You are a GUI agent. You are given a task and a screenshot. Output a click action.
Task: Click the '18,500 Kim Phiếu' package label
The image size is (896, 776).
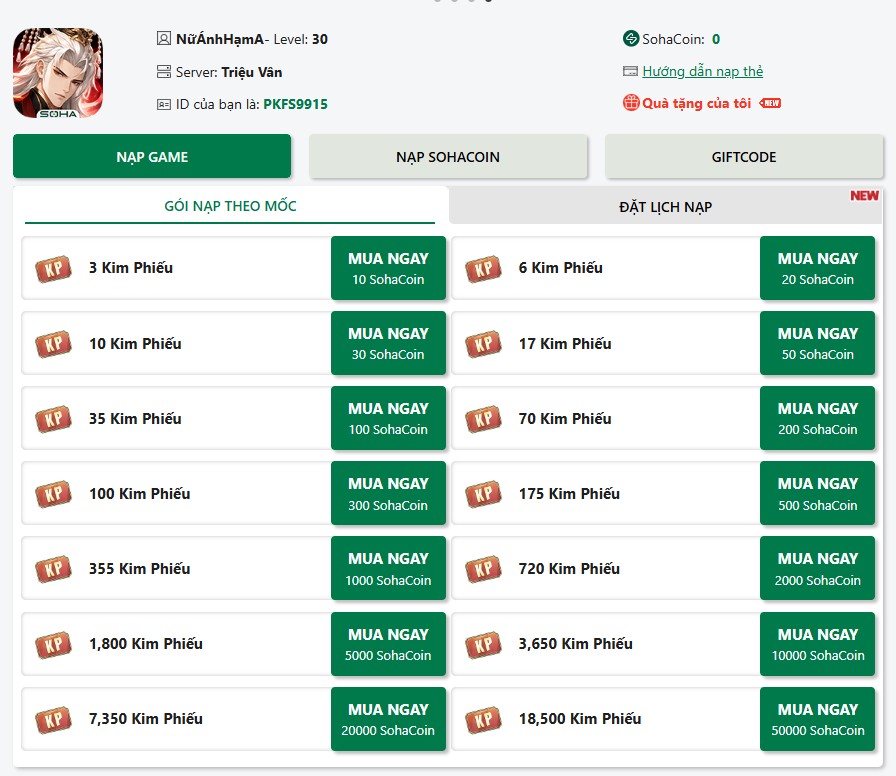pyautogui.click(x=579, y=718)
